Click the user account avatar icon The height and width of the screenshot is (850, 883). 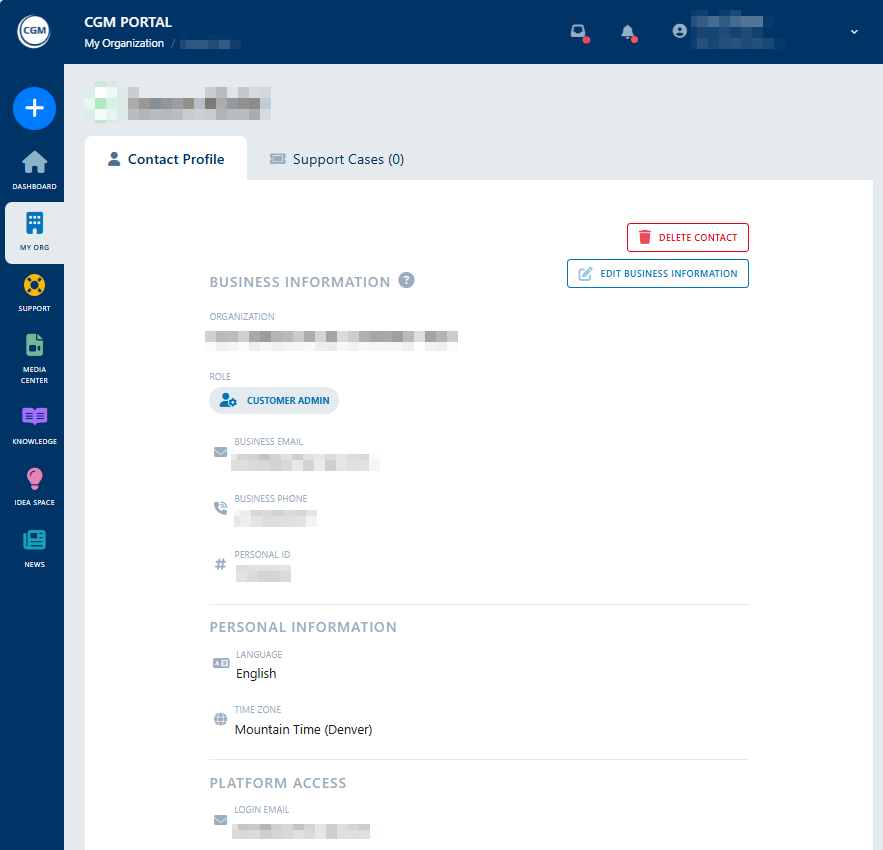coord(680,31)
